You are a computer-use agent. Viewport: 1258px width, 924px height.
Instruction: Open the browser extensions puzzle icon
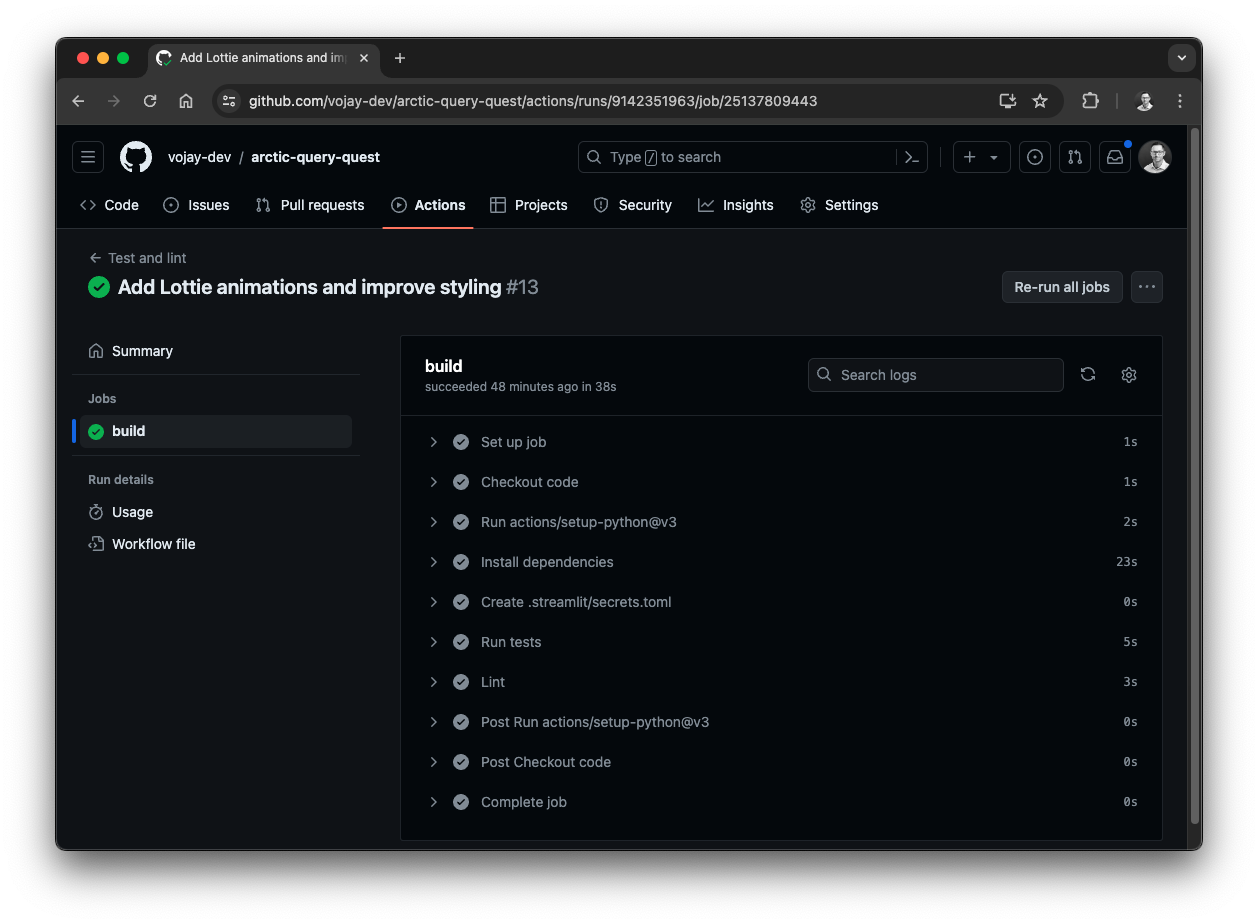pos(1090,101)
